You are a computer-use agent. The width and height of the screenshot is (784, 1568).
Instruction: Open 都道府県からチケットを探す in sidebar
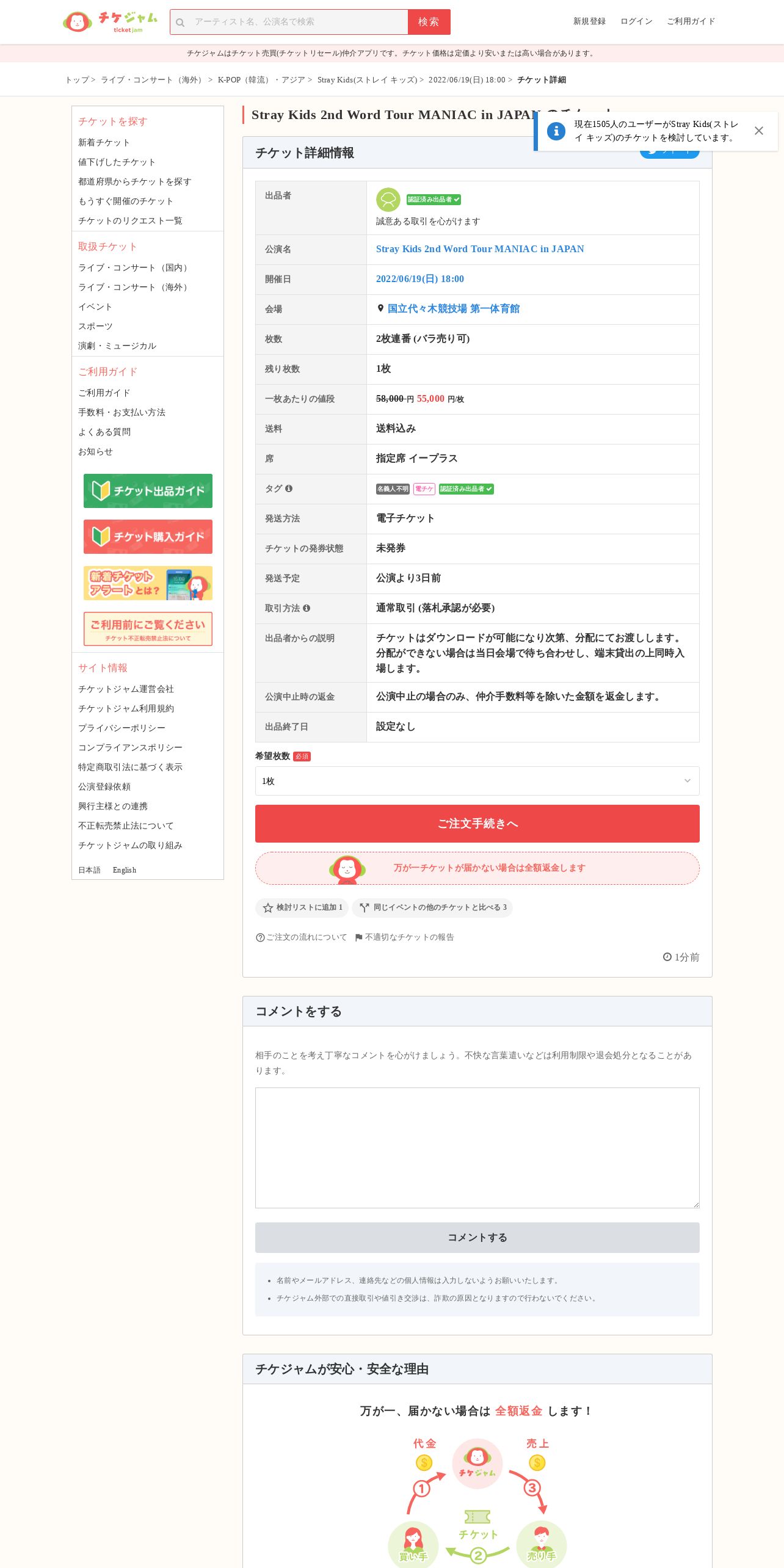pyautogui.click(x=134, y=182)
